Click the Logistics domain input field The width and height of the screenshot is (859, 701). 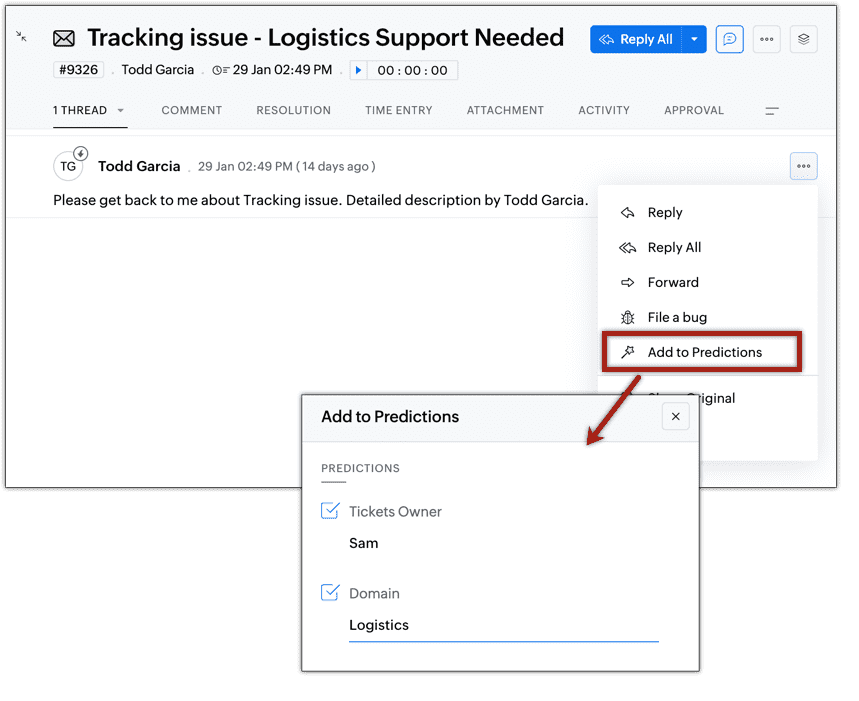(x=503, y=625)
